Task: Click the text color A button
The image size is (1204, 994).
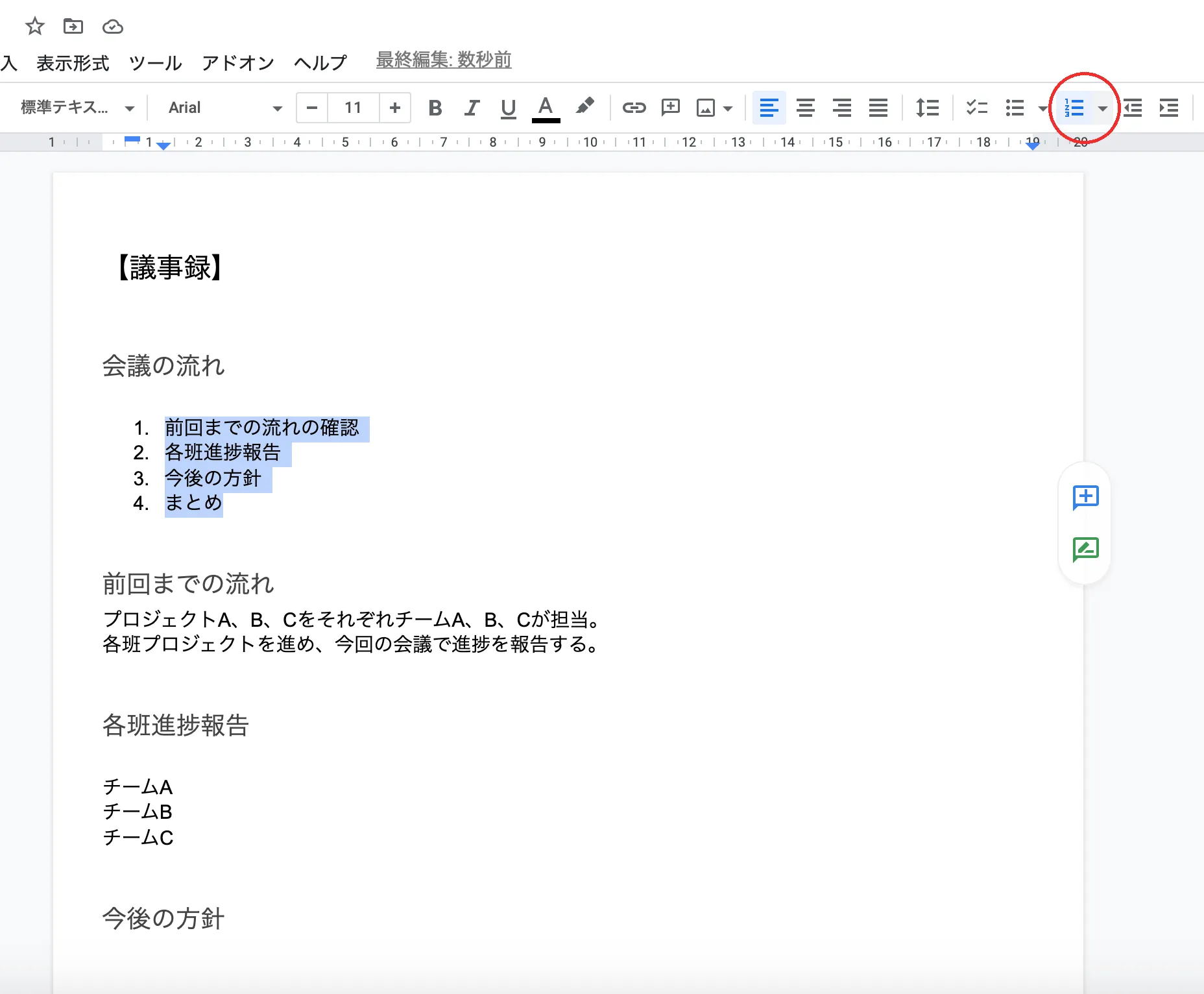Action: (546, 108)
